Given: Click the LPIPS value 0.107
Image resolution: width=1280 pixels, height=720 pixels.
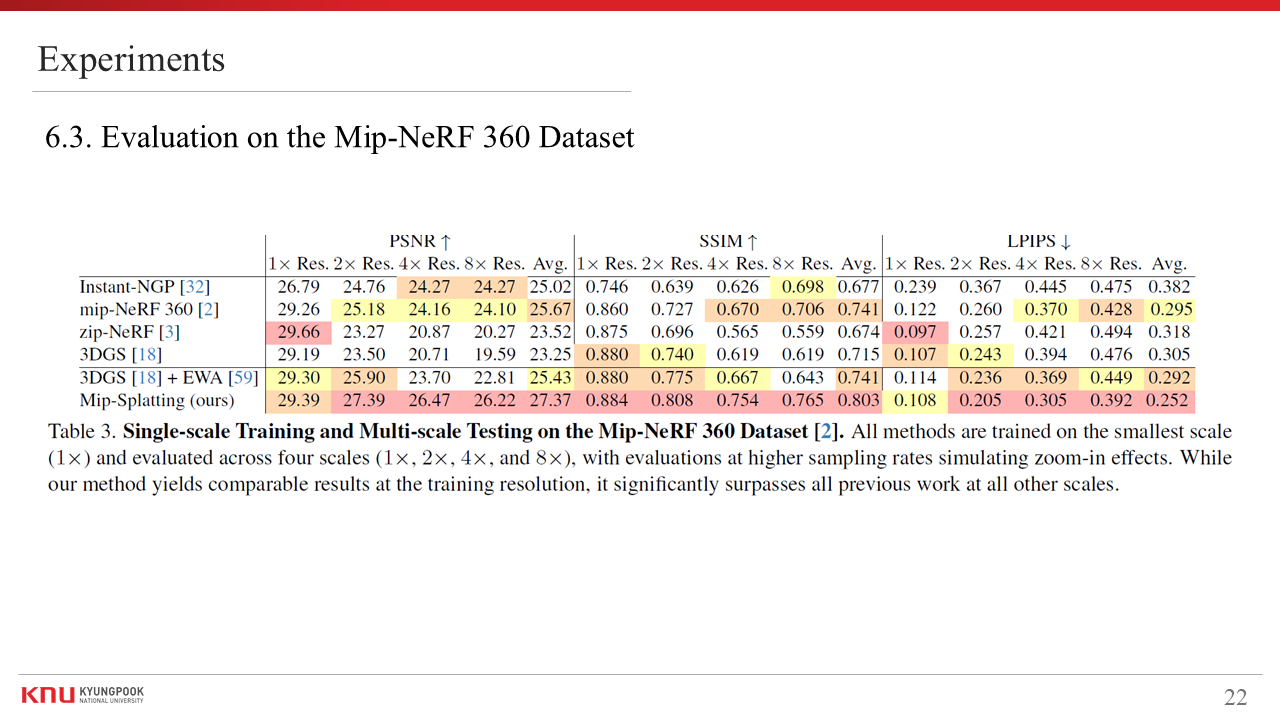Looking at the screenshot, I should [x=915, y=355].
